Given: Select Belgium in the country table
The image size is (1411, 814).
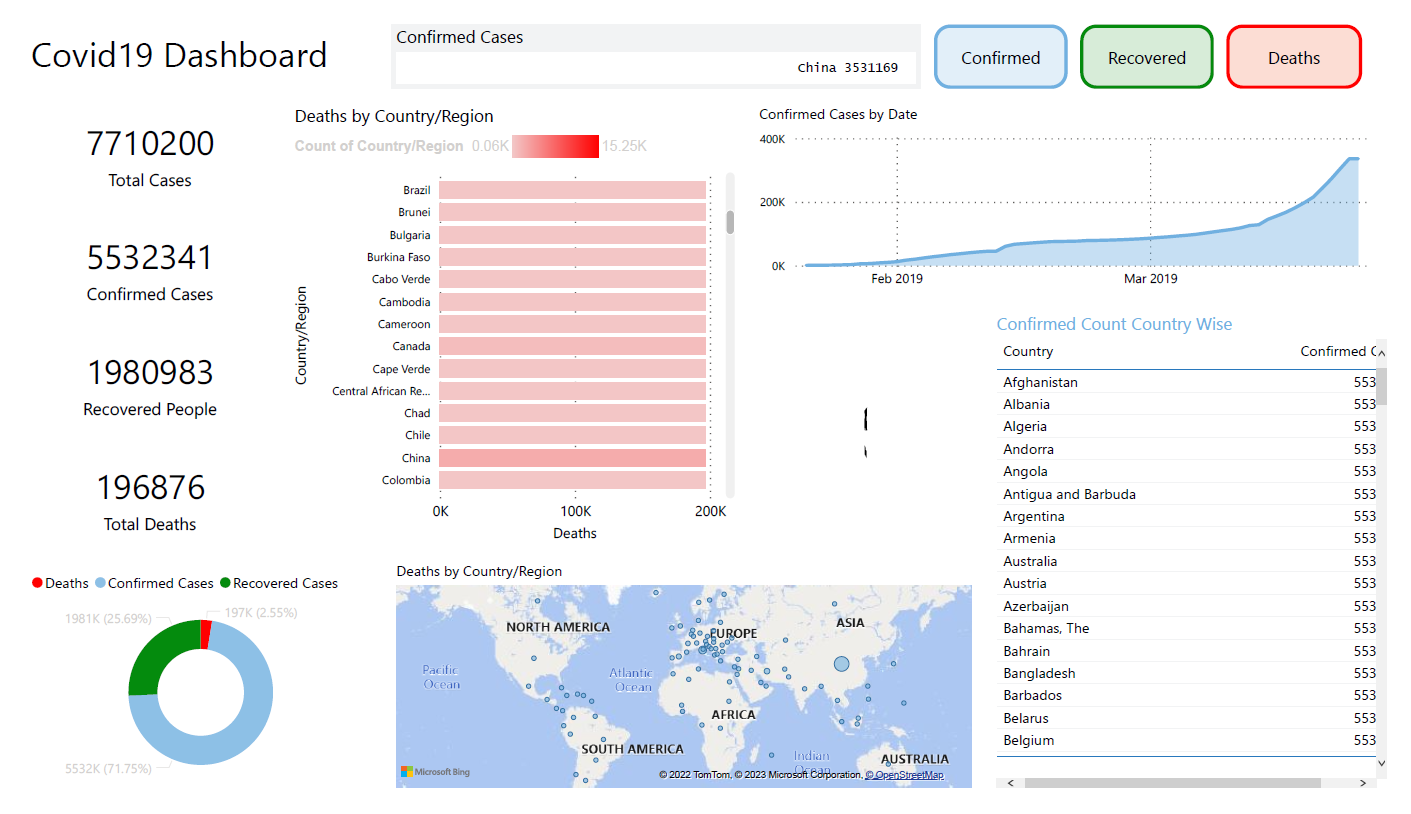Looking at the screenshot, I should 1030,740.
